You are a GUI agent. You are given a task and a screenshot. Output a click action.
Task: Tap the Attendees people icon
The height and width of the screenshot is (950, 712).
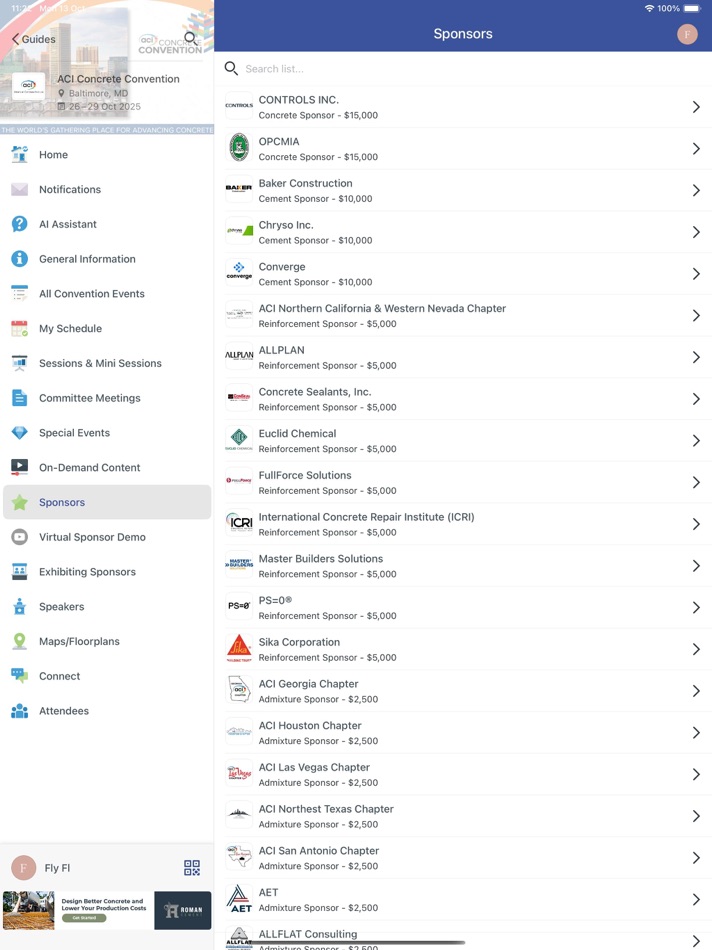click(19, 711)
